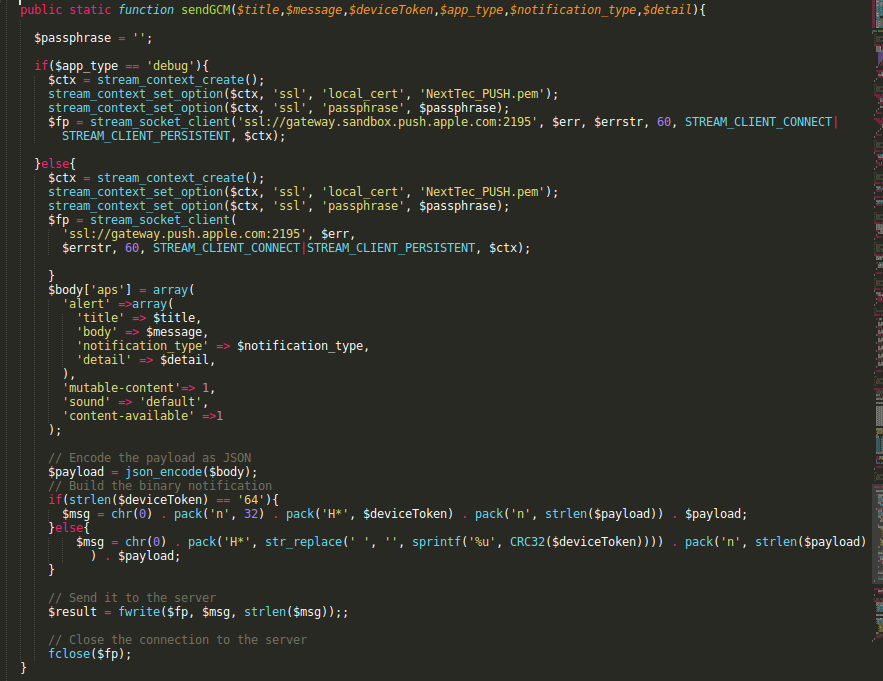Click the sandbox gateway URL 'ssl://gateway.sandbox.push.apple.com:2195'
The height and width of the screenshot is (681, 883).
point(384,122)
